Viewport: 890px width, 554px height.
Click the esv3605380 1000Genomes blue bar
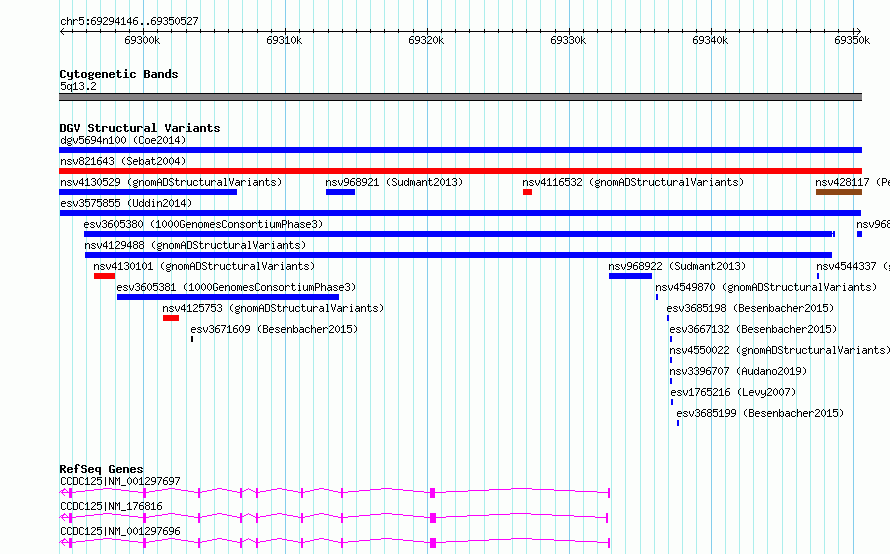pyautogui.click(x=459, y=234)
